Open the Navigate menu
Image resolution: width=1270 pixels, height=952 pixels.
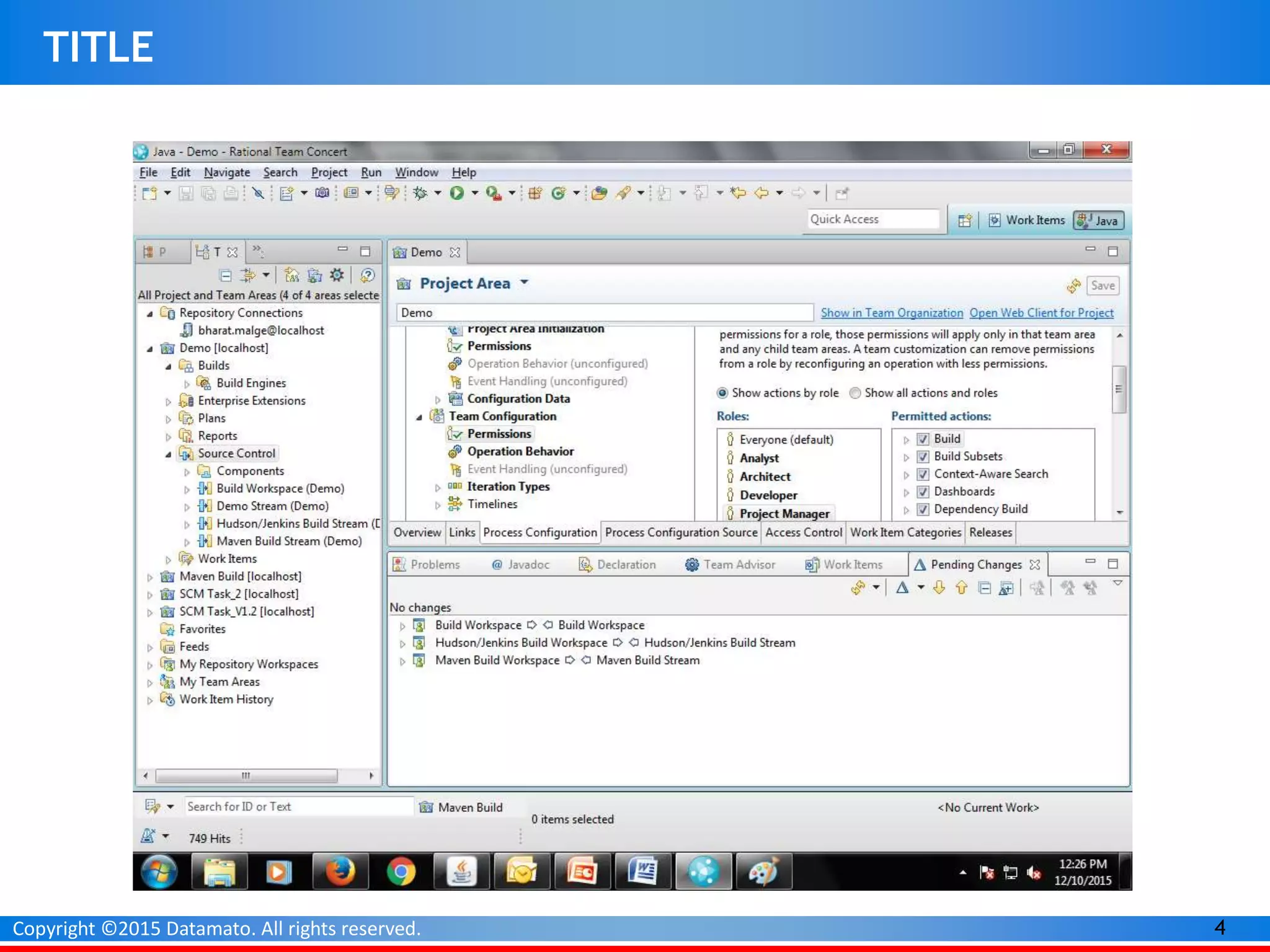coord(227,172)
